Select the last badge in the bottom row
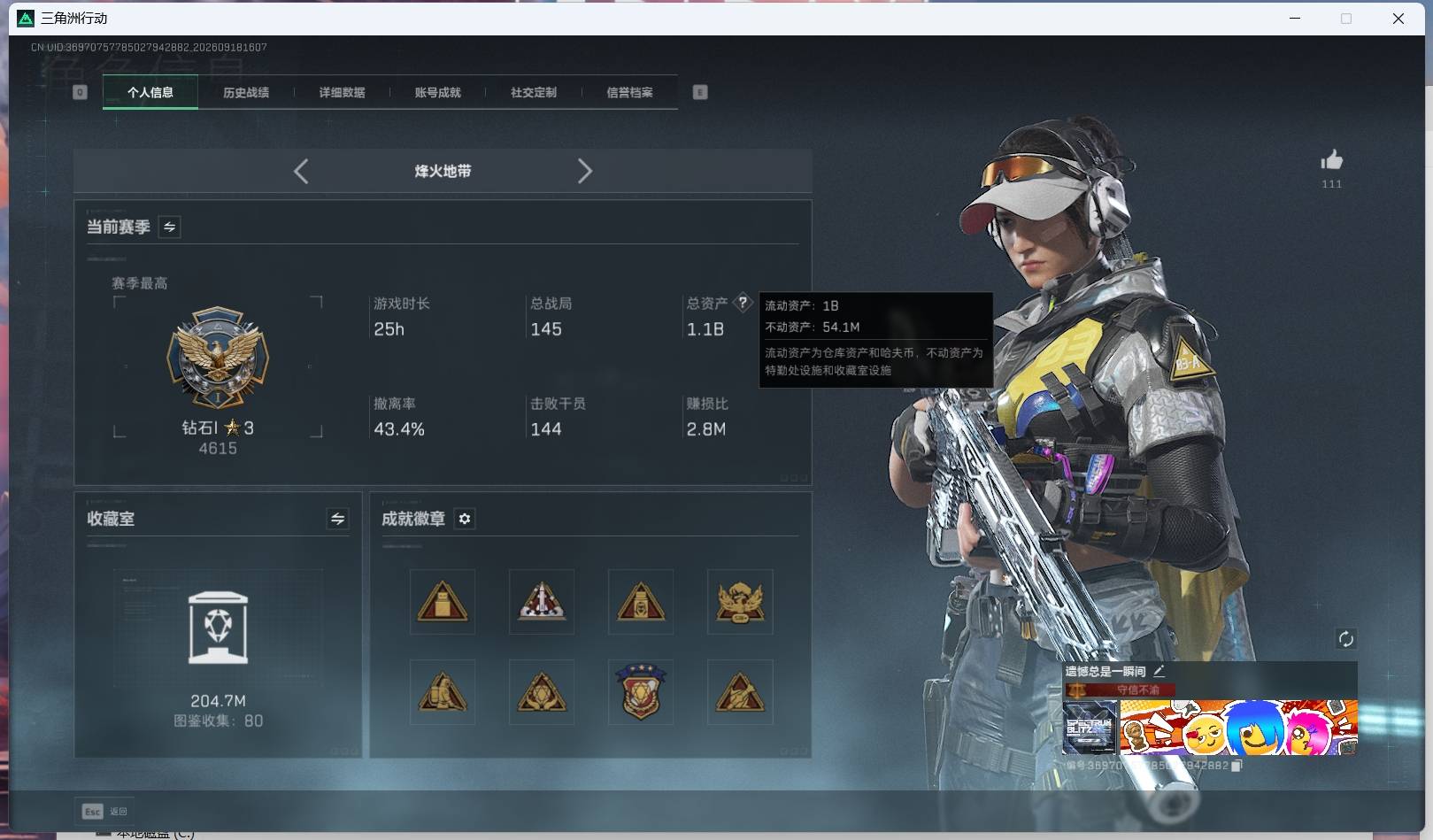This screenshot has height=840, width=1433. [740, 692]
